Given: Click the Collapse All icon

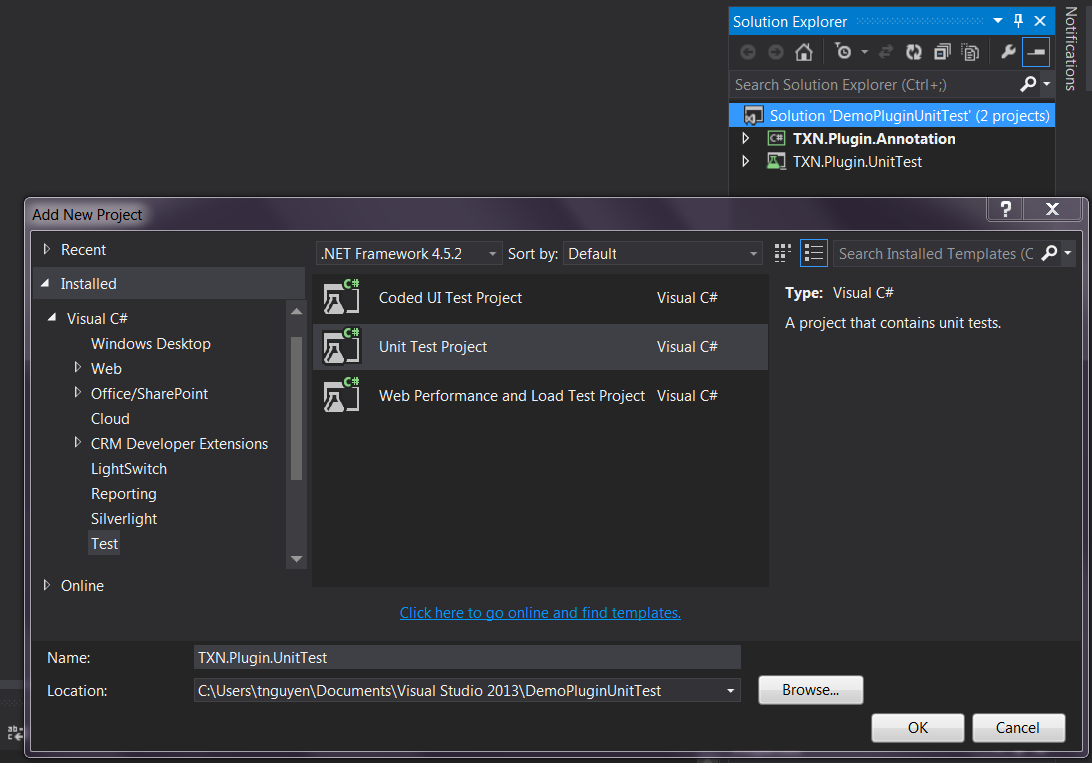Looking at the screenshot, I should point(942,52).
